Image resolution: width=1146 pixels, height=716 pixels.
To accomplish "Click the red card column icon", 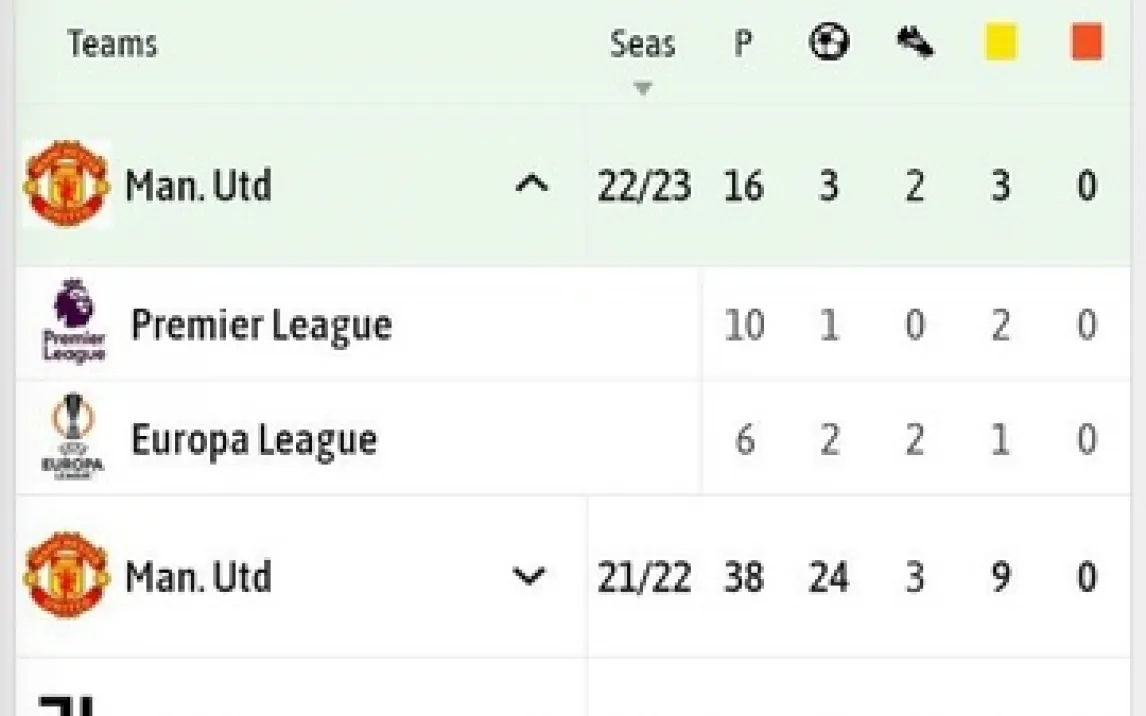I will pos(1087,43).
